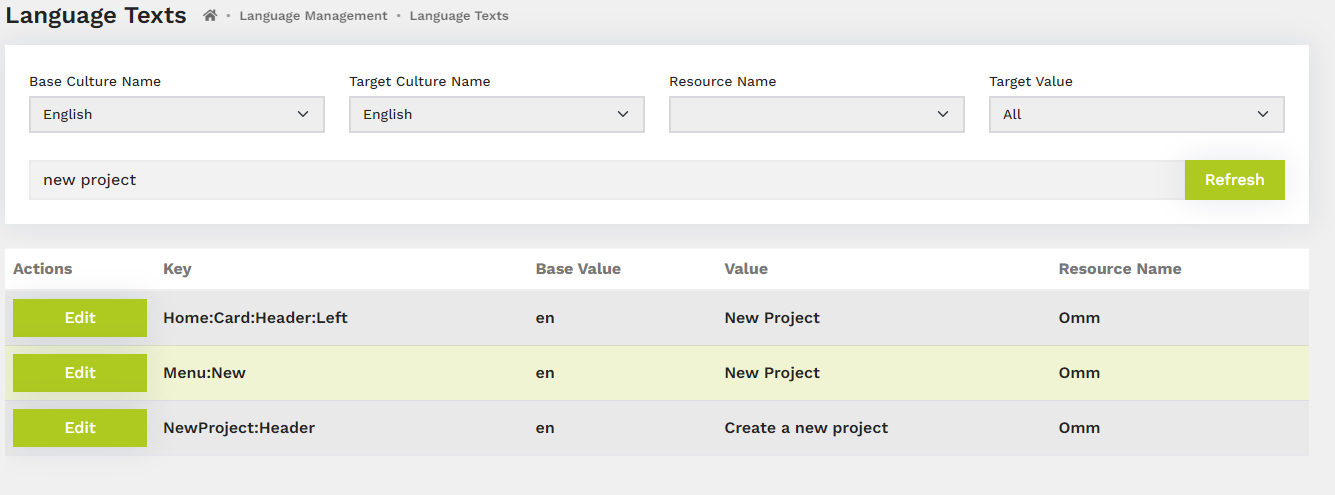This screenshot has height=495, width=1335.
Task: Click the Language Texts breadcrumb item
Action: coord(459,16)
